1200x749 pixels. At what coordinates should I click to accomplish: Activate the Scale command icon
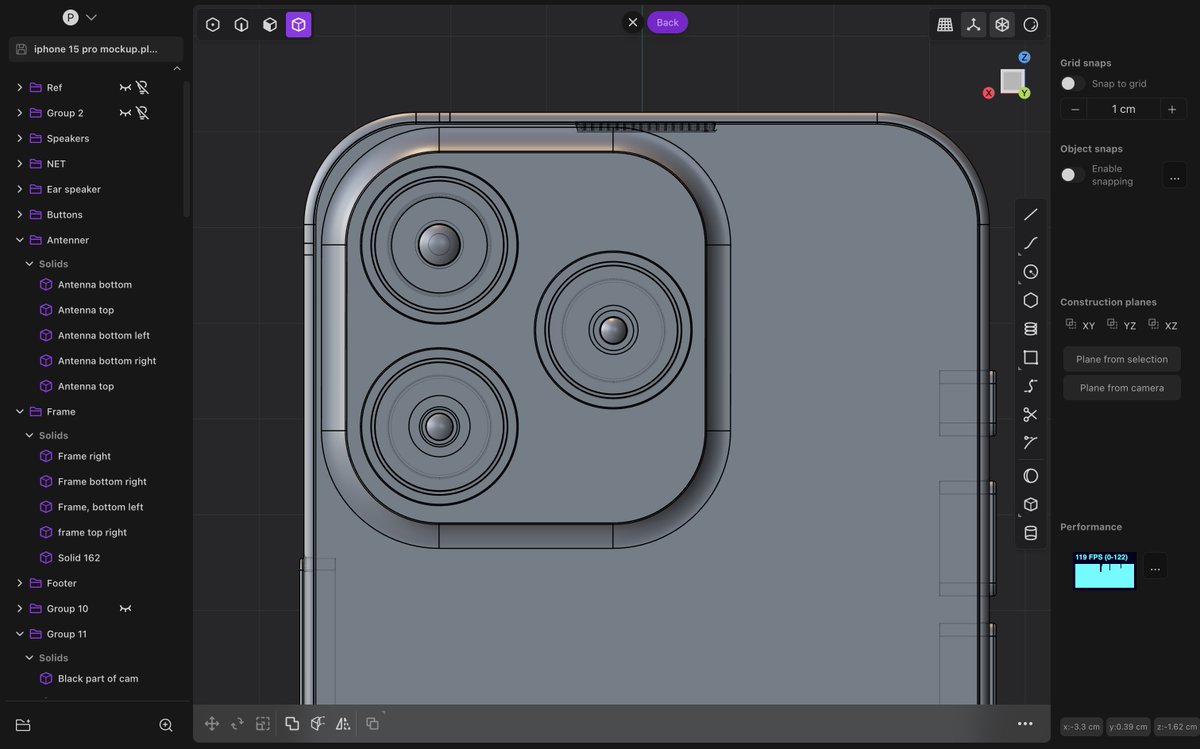(263, 724)
